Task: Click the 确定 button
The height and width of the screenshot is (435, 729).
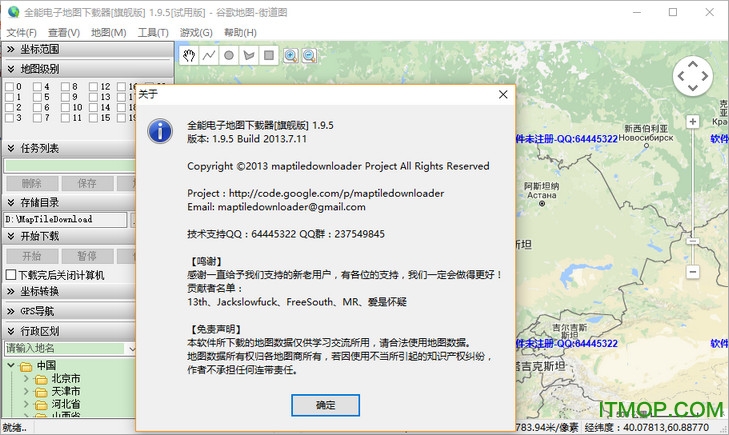Action: tap(325, 405)
